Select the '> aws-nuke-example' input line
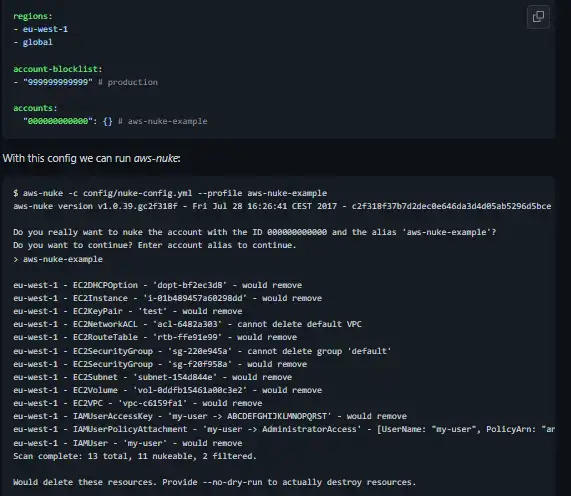The height and width of the screenshot is (496, 571). 58,259
